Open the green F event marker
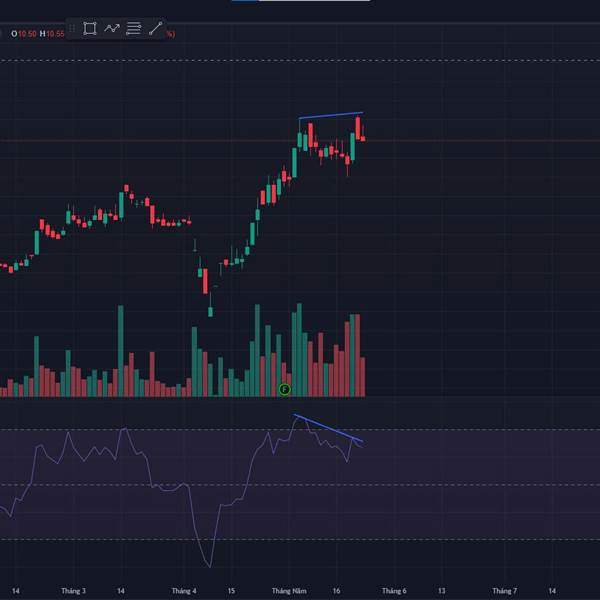The height and width of the screenshot is (600, 600). click(284, 390)
